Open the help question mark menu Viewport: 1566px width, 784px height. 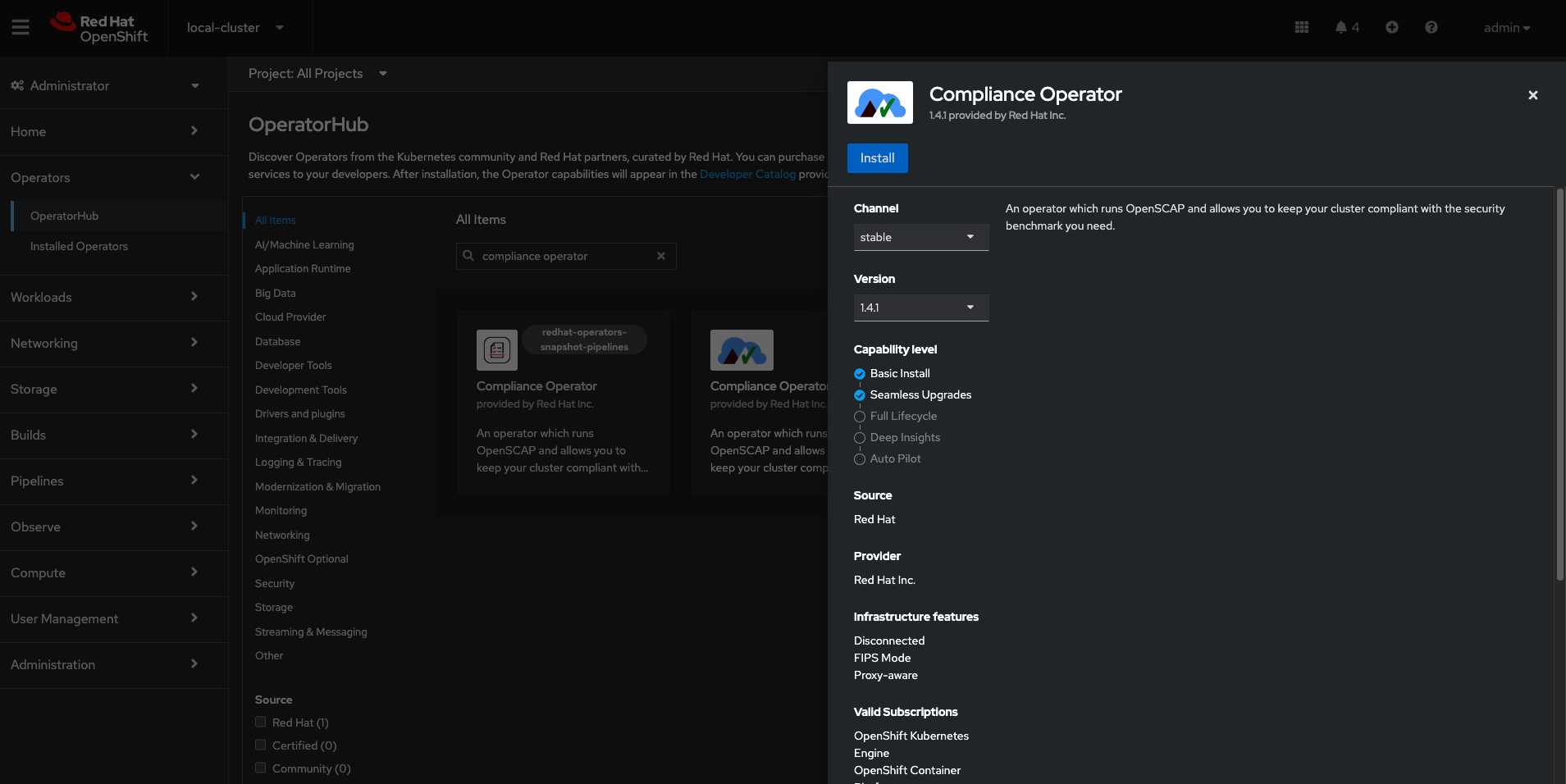(1431, 28)
